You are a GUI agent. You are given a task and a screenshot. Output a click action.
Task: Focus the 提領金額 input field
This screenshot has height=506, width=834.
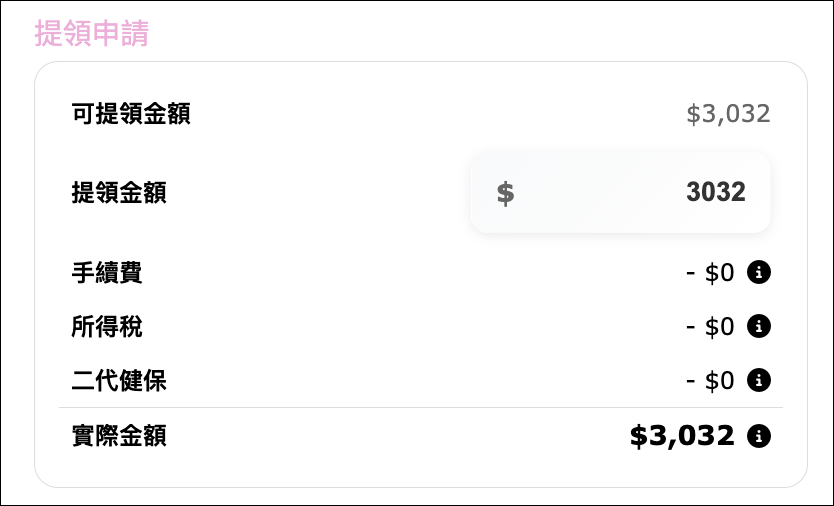point(620,193)
